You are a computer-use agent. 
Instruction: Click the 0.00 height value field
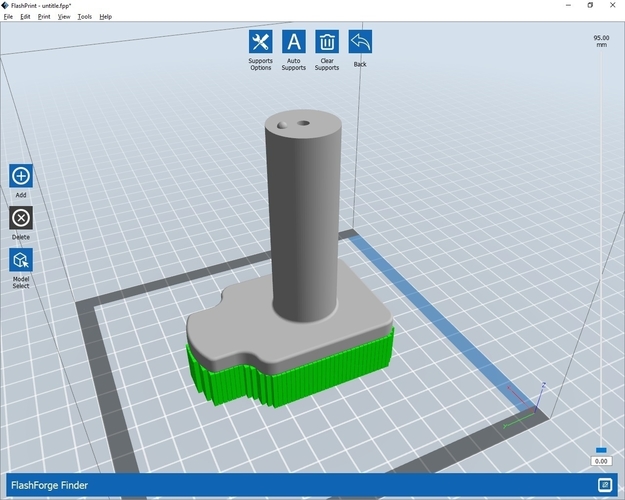click(x=601, y=461)
